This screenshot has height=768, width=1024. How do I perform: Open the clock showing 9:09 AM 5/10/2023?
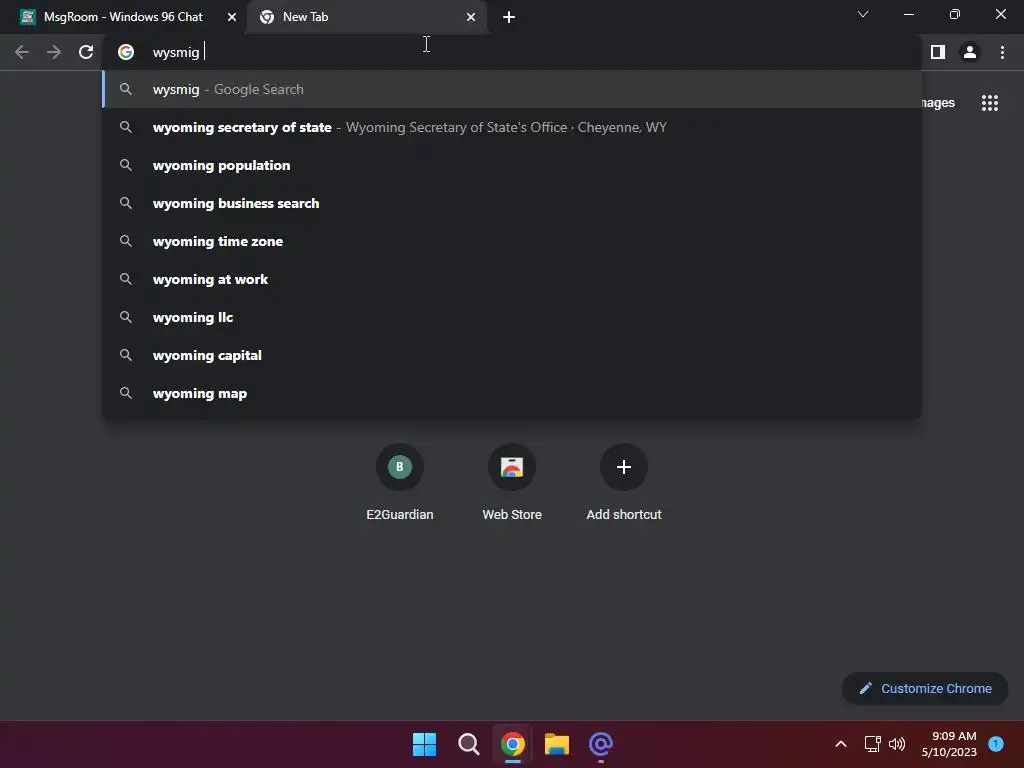[x=949, y=744]
